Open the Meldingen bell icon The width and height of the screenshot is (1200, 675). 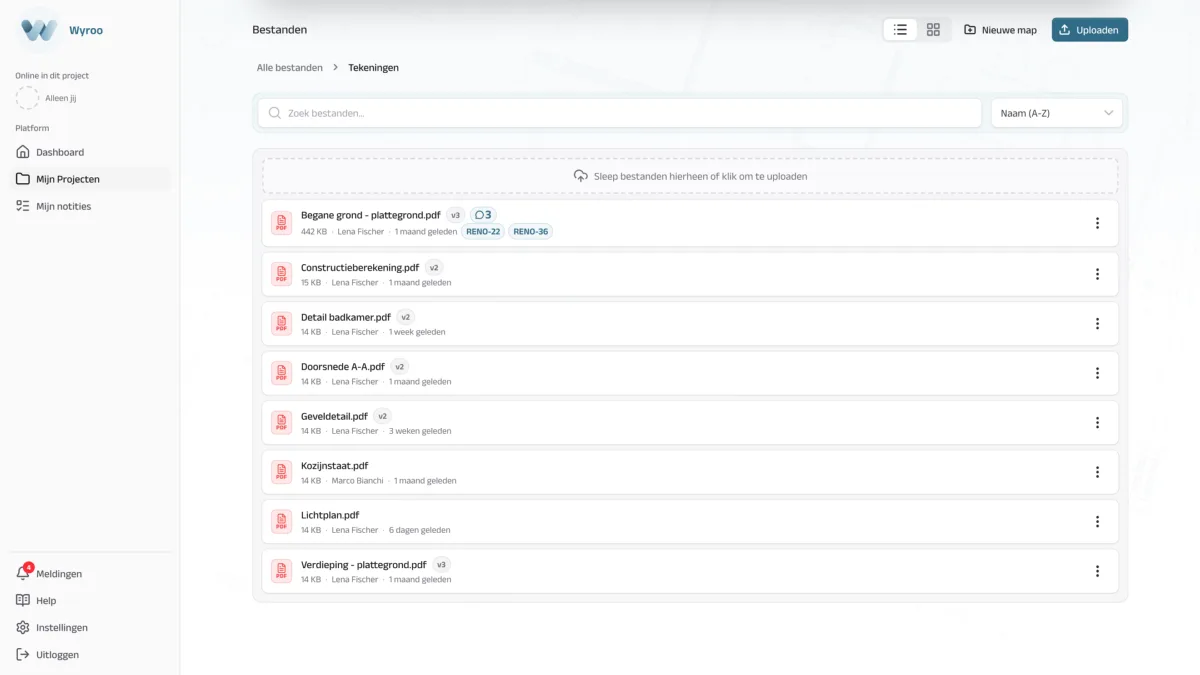tap(23, 573)
